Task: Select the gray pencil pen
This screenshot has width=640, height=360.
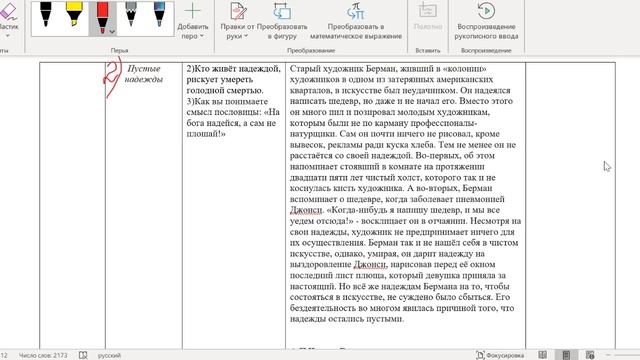Action: pos(131,16)
